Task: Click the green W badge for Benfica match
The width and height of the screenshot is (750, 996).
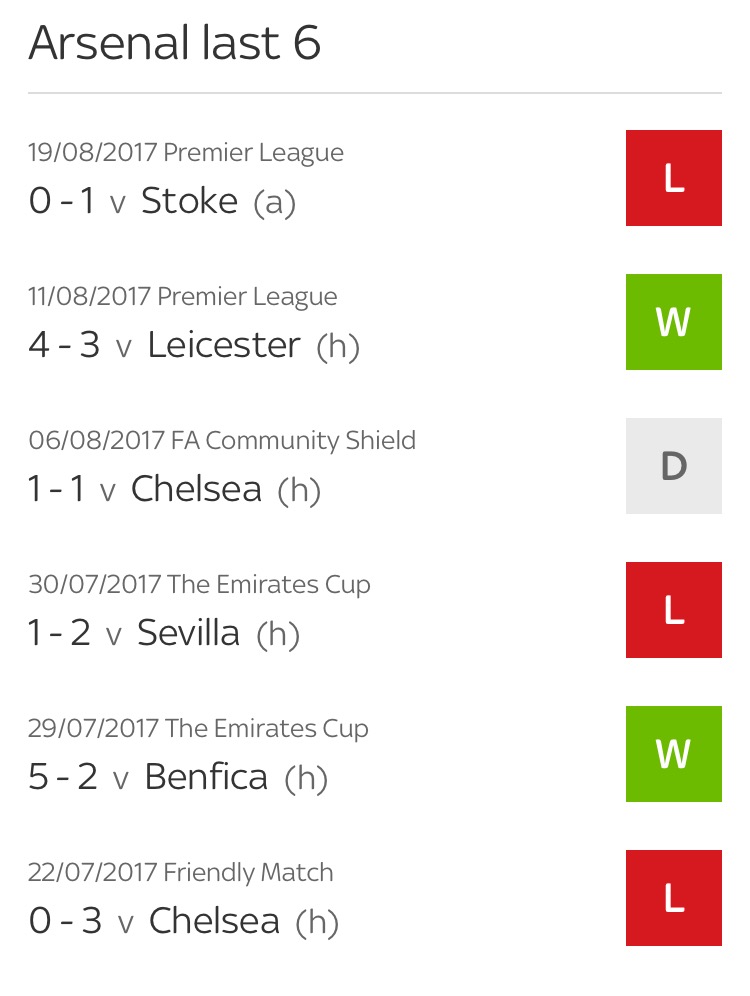Action: coord(673,754)
